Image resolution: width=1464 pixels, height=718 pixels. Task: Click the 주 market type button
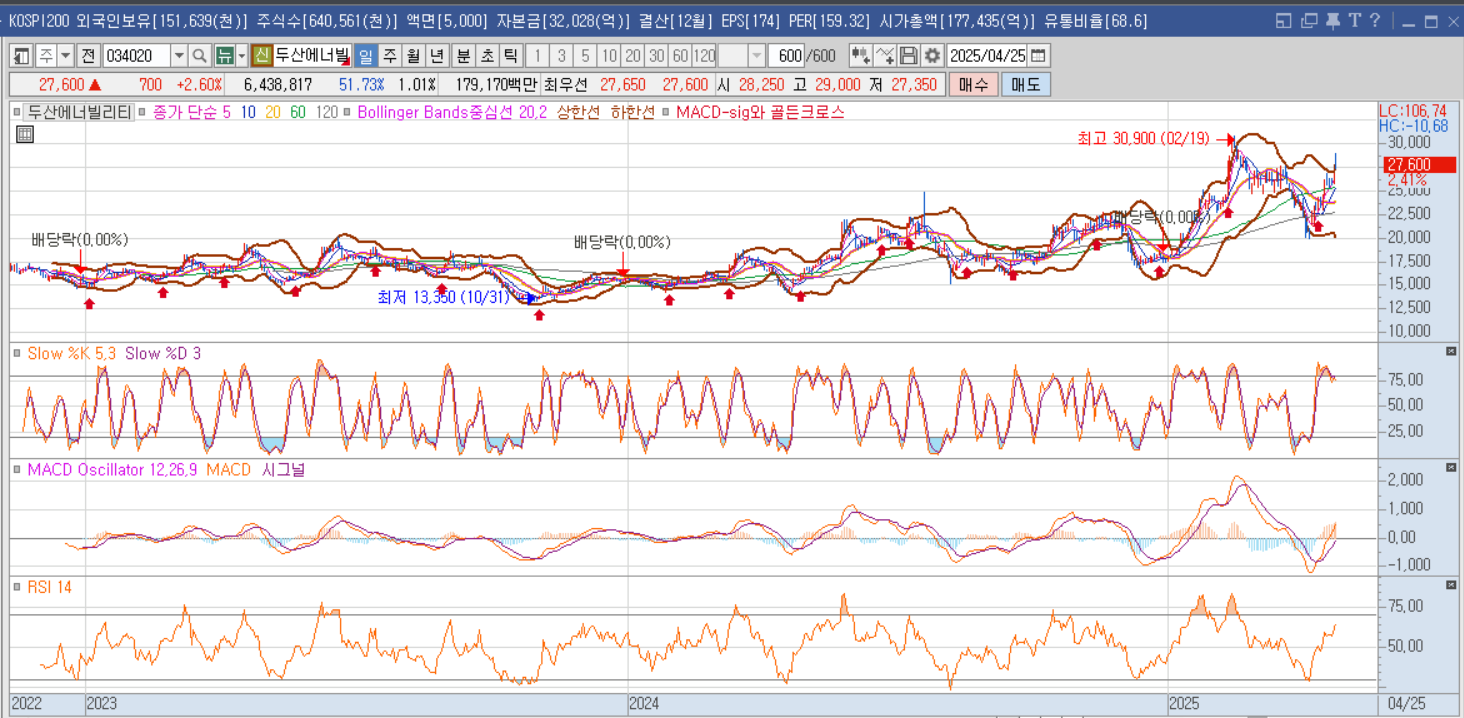tap(45, 56)
